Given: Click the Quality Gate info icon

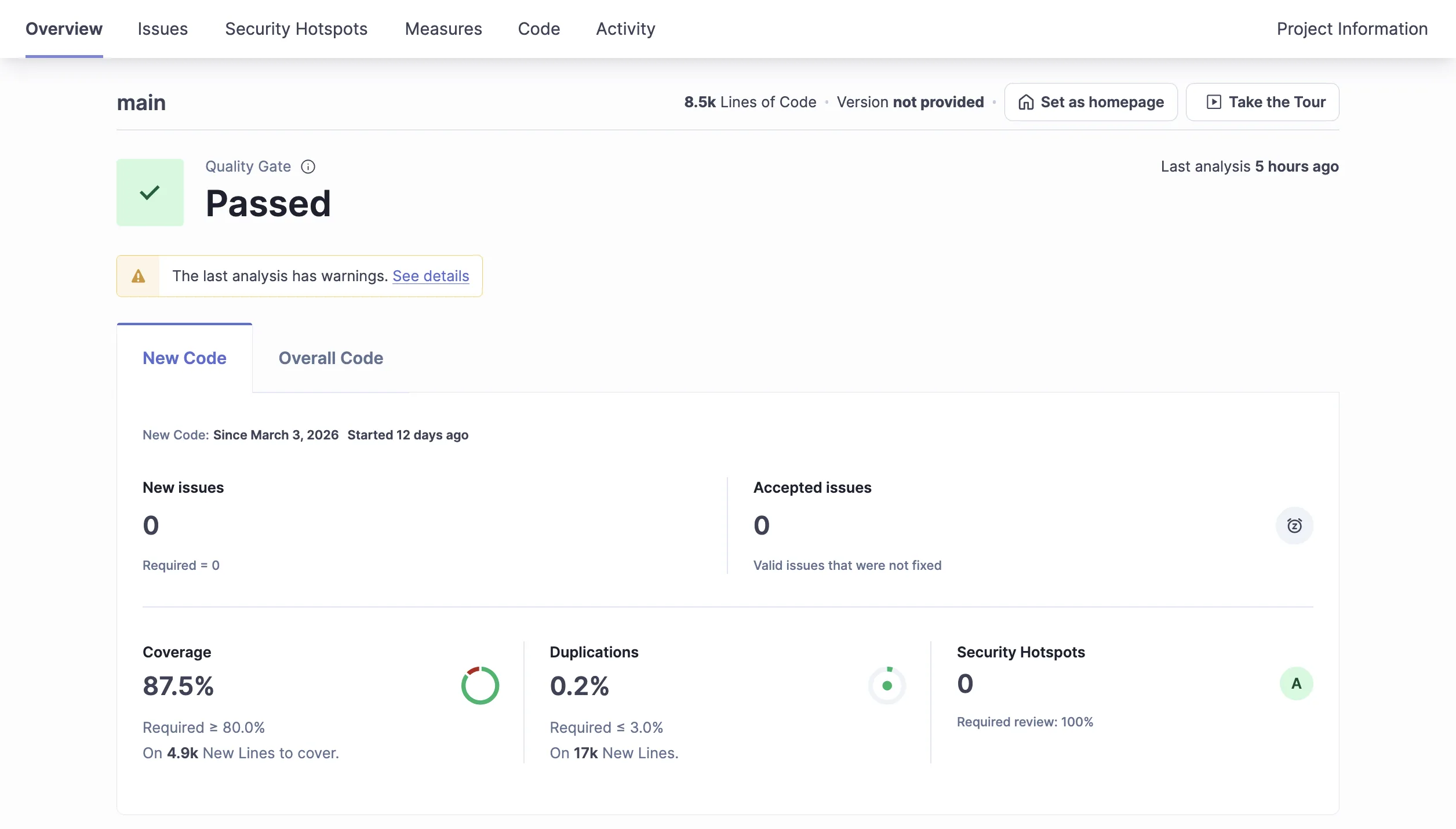Looking at the screenshot, I should tap(308, 166).
